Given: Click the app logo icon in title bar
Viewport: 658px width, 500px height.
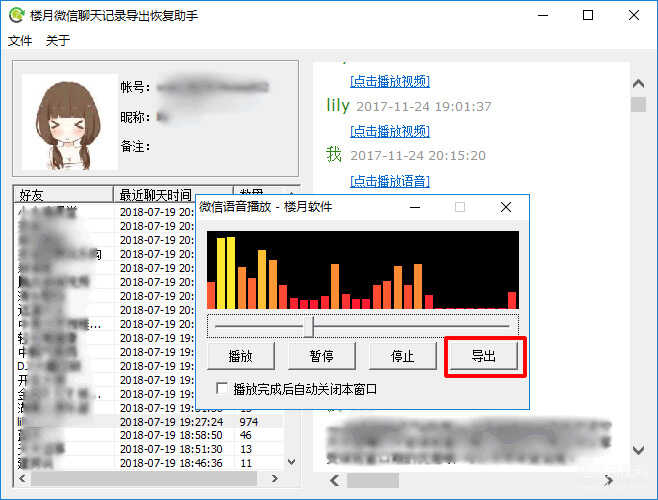Looking at the screenshot, I should pyautogui.click(x=16, y=15).
